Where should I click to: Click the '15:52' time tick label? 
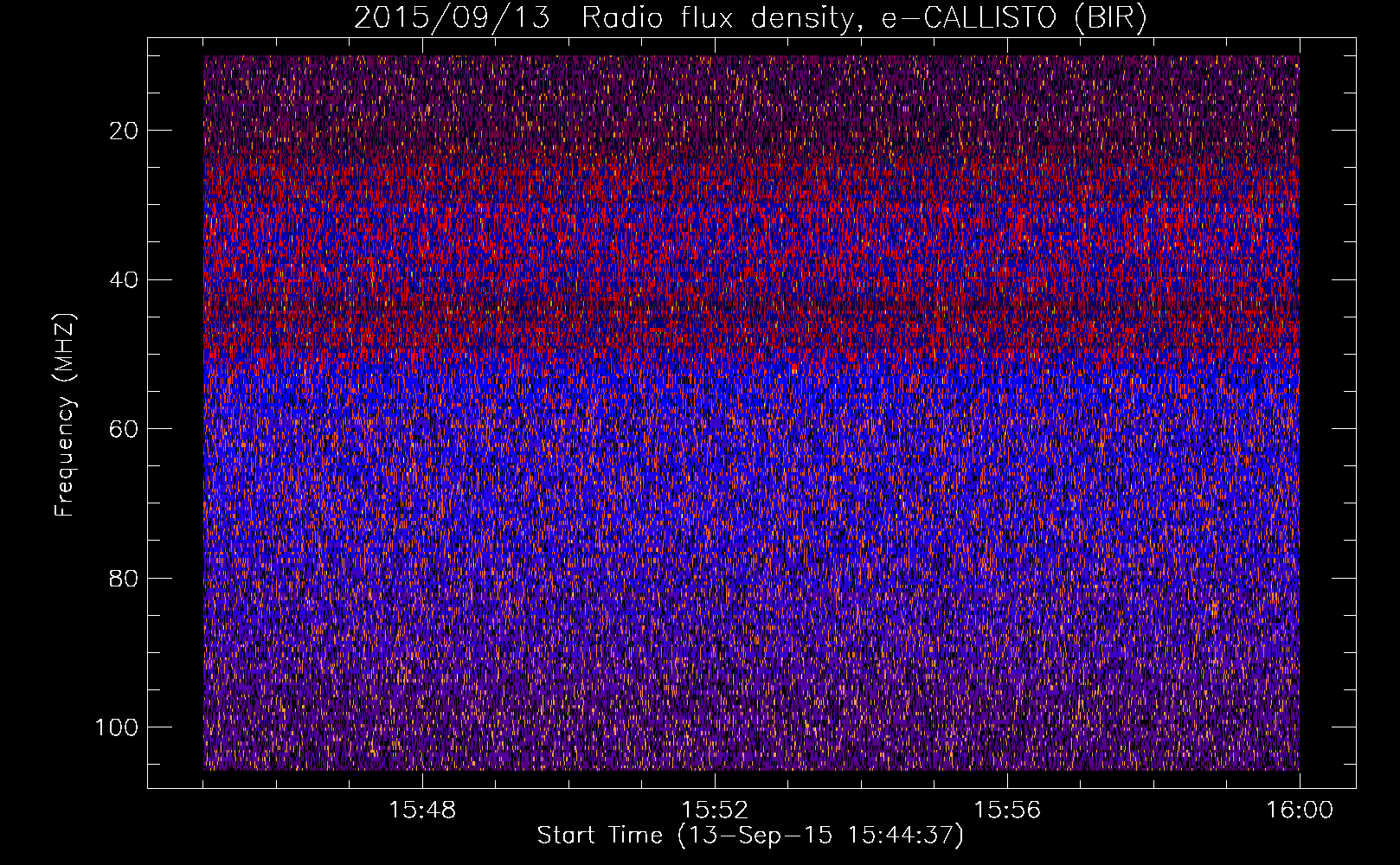pos(715,811)
